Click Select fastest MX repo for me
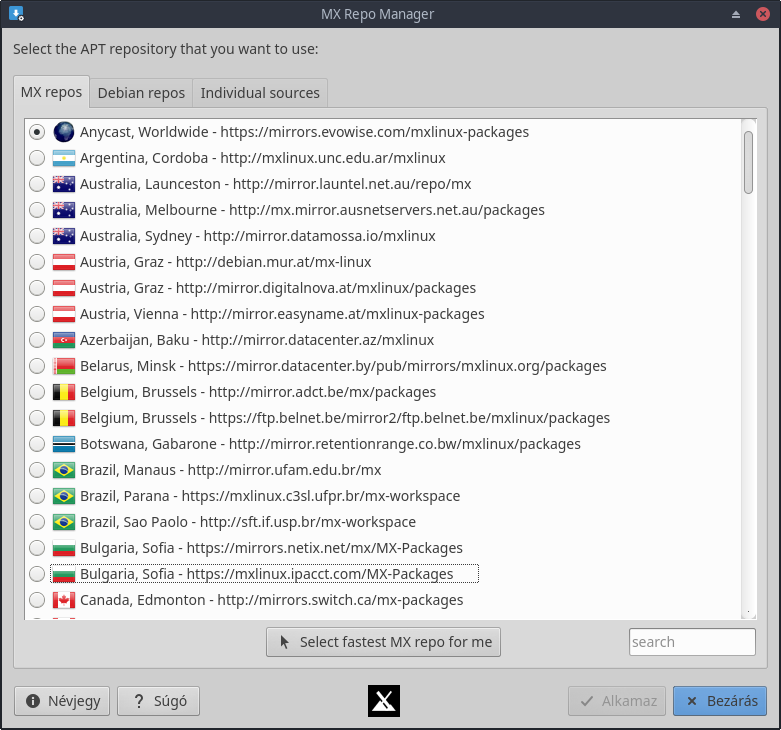781x730 pixels. click(384, 642)
